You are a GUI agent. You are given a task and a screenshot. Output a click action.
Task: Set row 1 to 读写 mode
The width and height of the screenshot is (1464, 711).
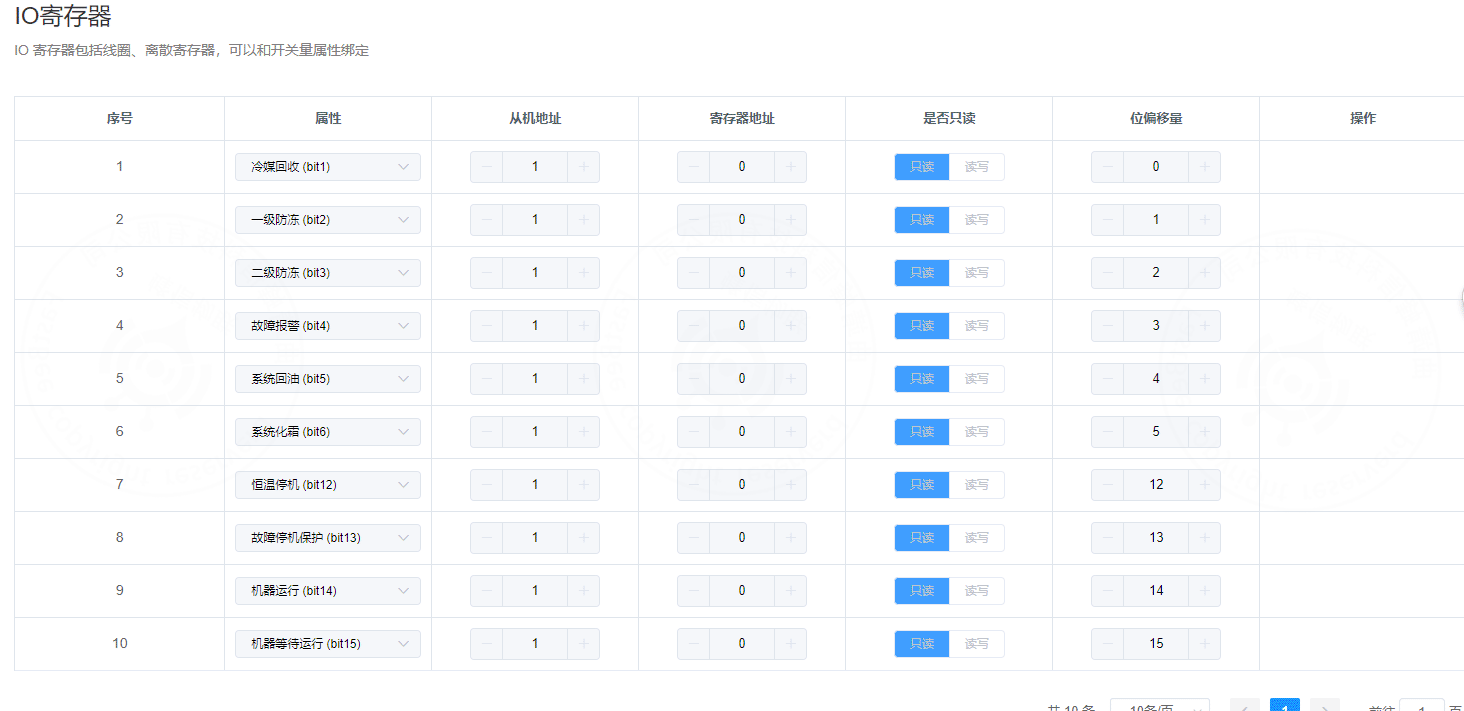coord(977,167)
